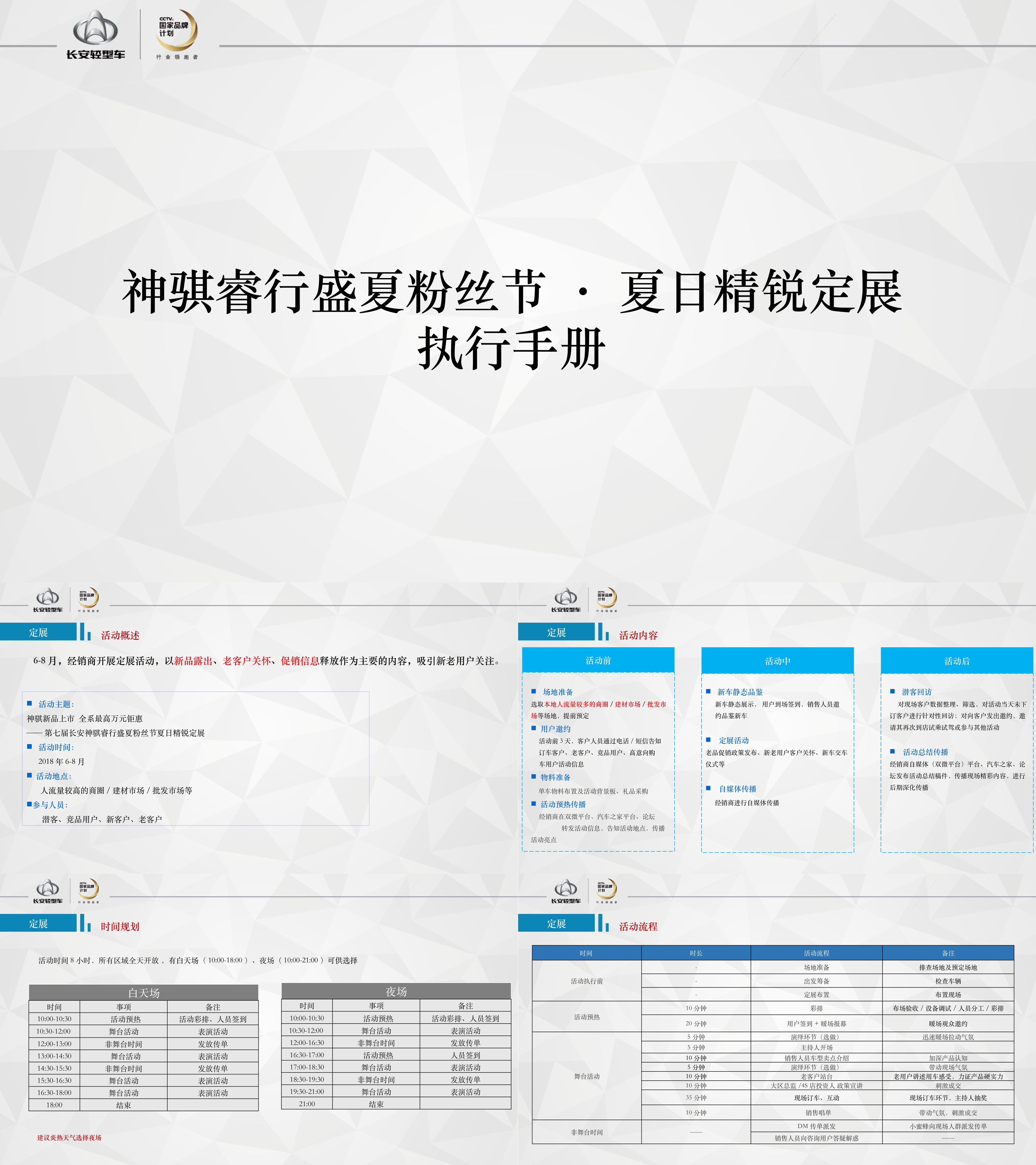Select the 自媒体传播 bullet heading

coord(738,789)
